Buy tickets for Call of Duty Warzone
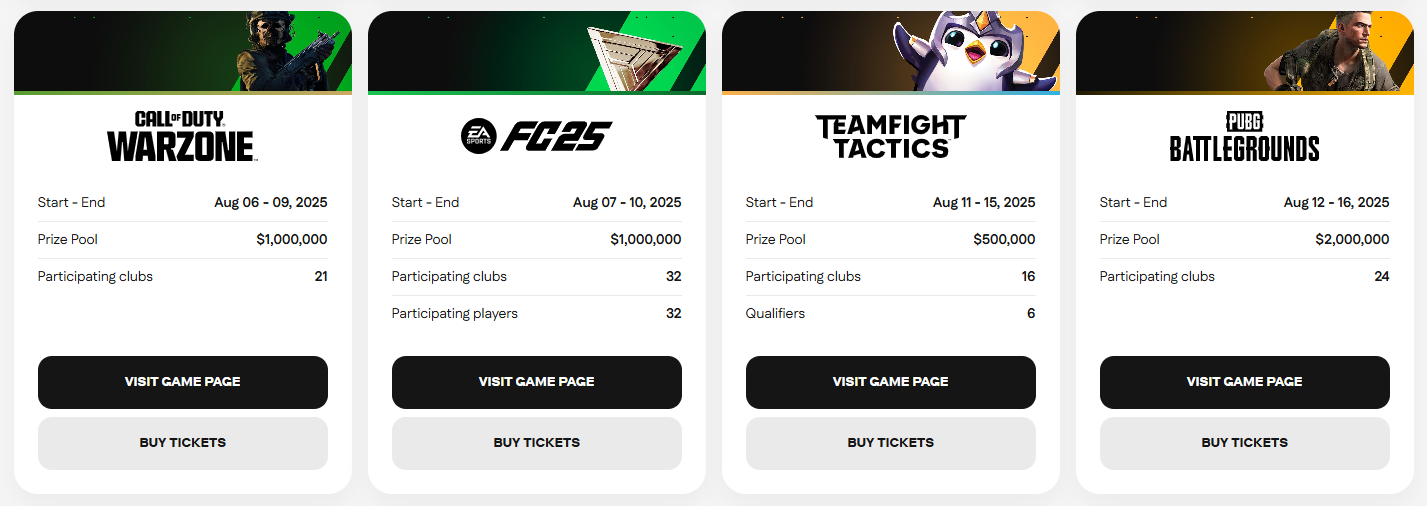The image size is (1427, 506). point(183,443)
